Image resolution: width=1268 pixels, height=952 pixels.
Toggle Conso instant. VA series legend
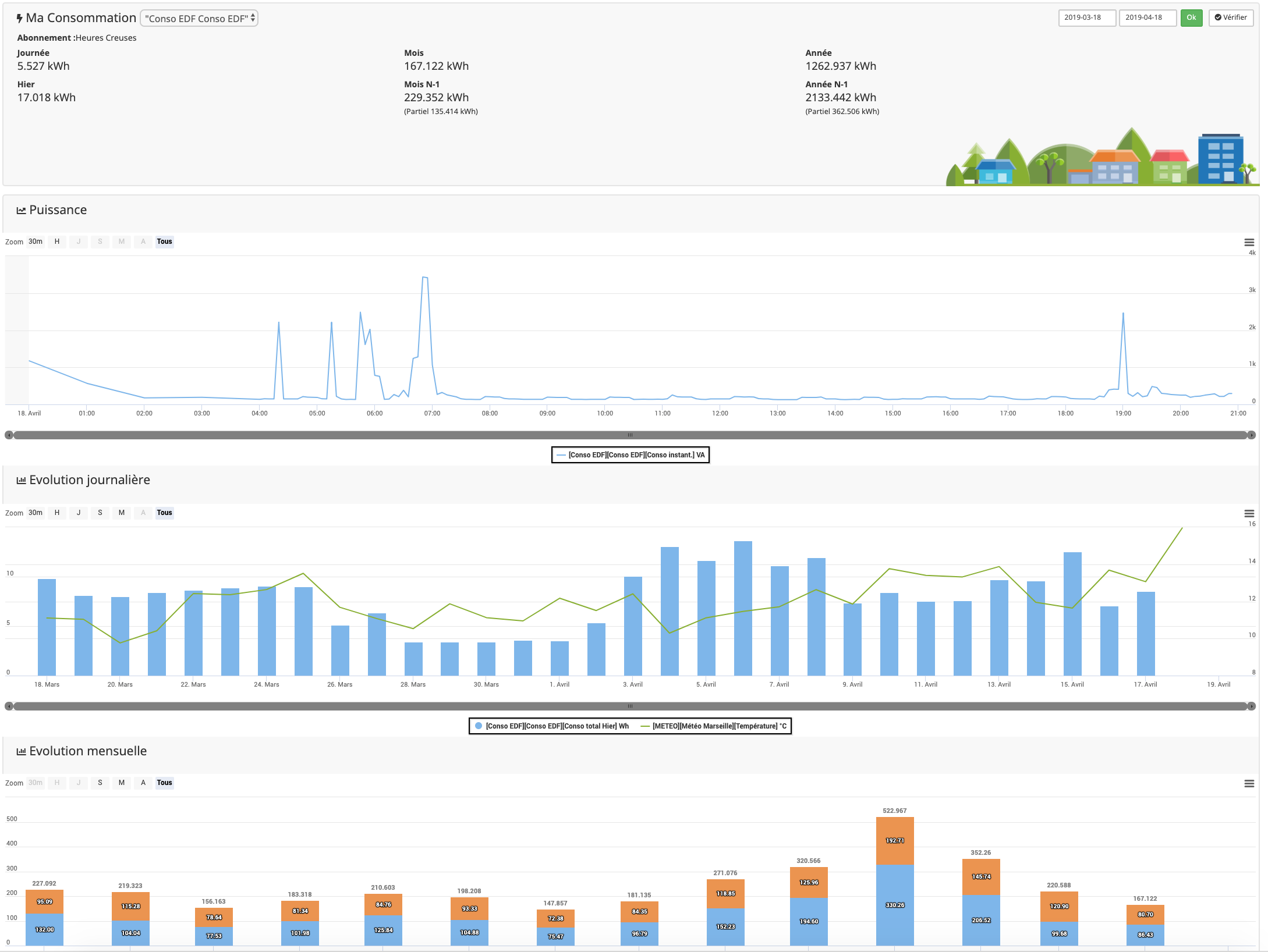click(x=631, y=455)
